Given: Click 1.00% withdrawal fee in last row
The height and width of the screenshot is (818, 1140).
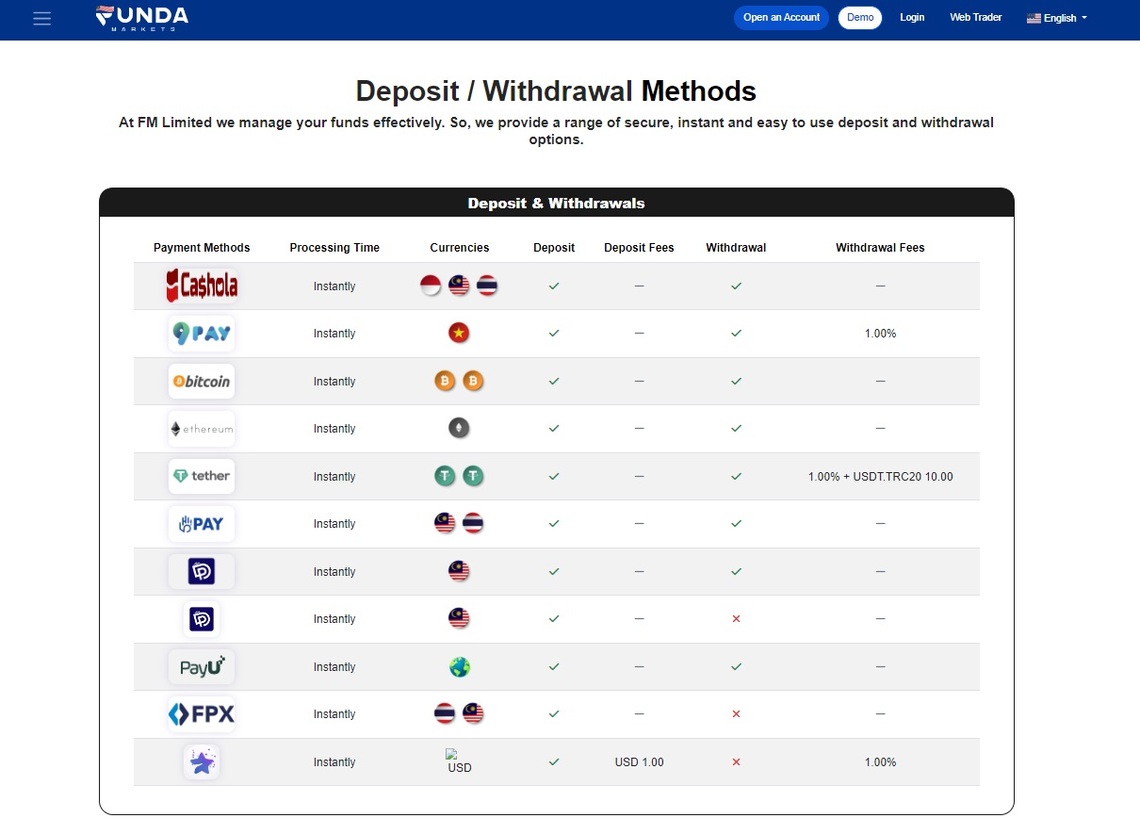Looking at the screenshot, I should tap(880, 762).
